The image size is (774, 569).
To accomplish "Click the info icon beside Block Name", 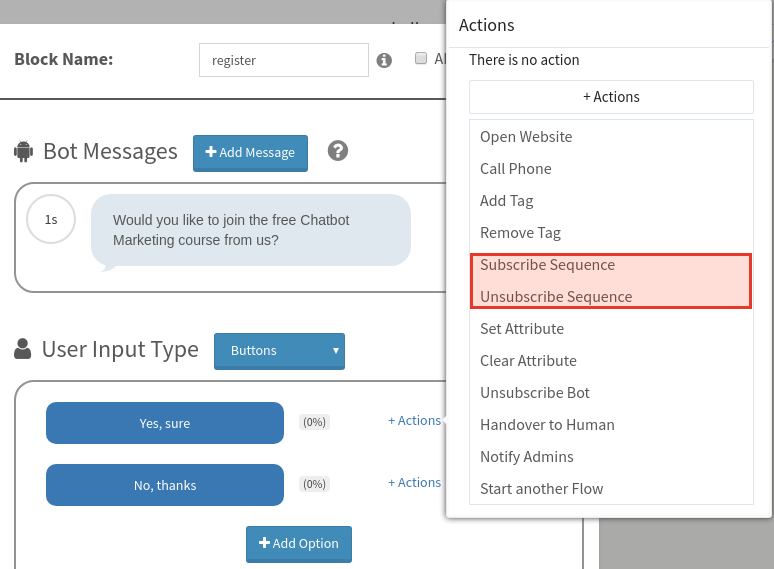I will coord(384,60).
